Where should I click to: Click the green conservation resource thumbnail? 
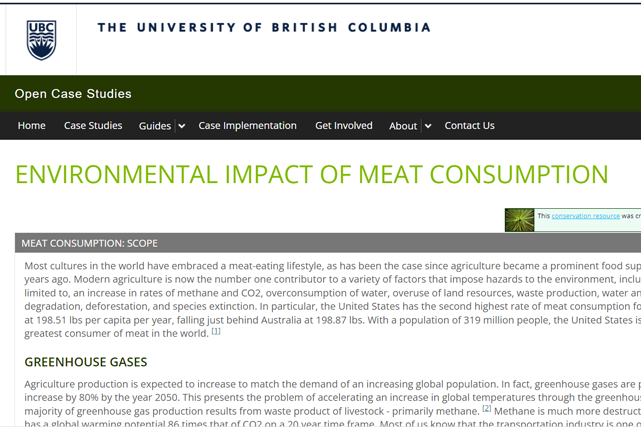tap(520, 220)
